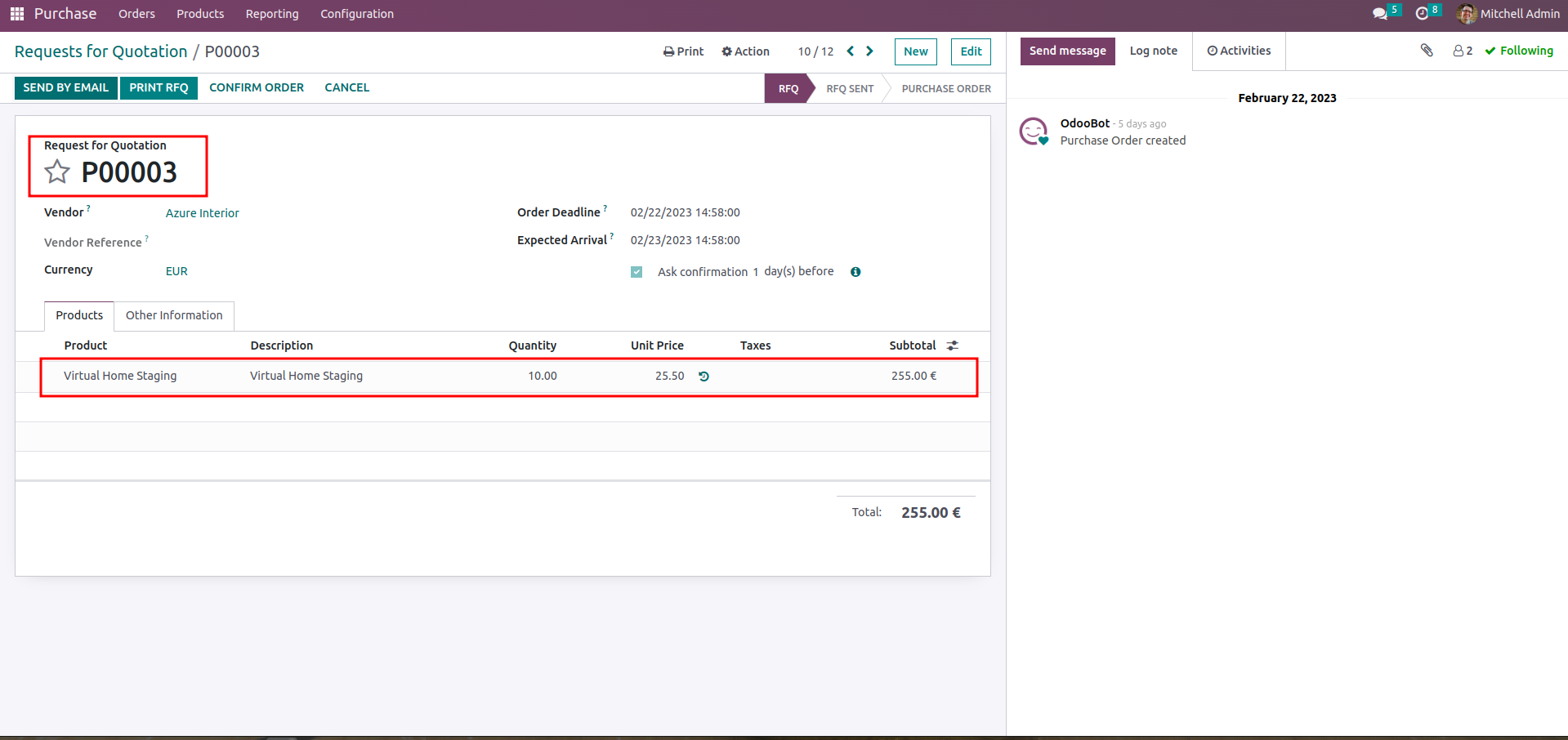The height and width of the screenshot is (740, 1568).
Task: Click the attachment paperclip icon
Action: pyautogui.click(x=1427, y=51)
